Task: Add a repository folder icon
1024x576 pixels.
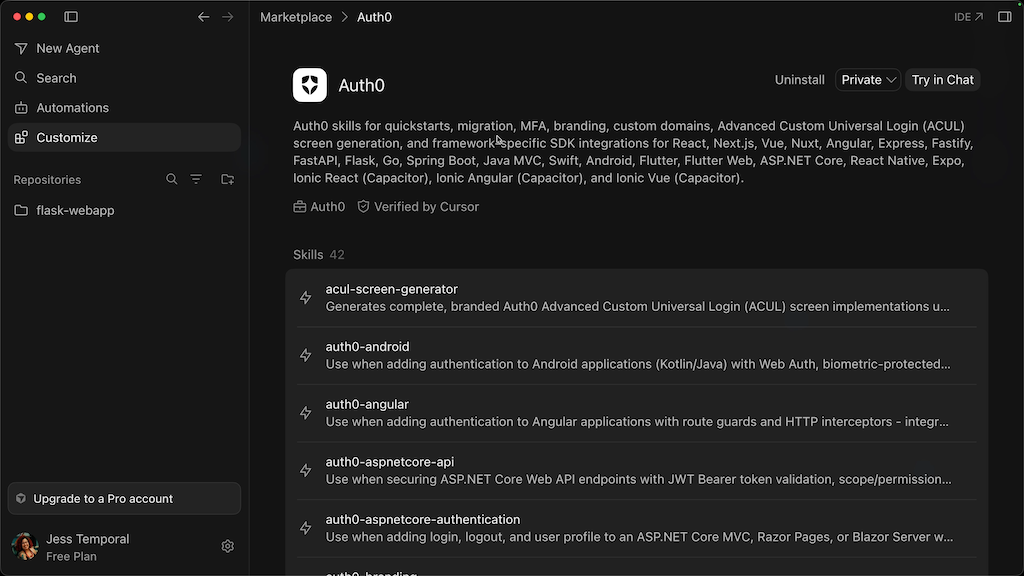Action: coord(227,179)
